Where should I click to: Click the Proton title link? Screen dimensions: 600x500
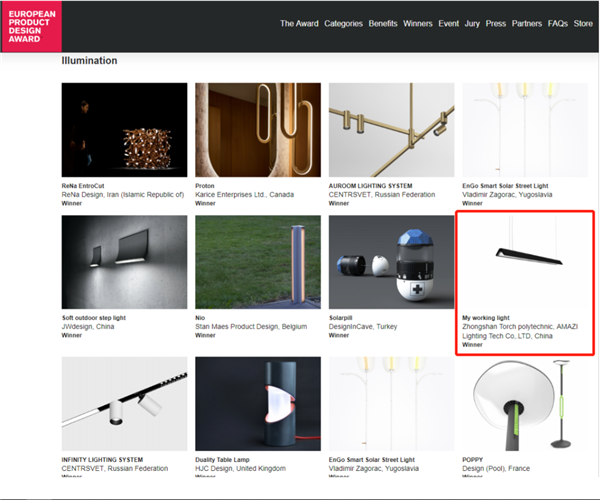coord(205,186)
